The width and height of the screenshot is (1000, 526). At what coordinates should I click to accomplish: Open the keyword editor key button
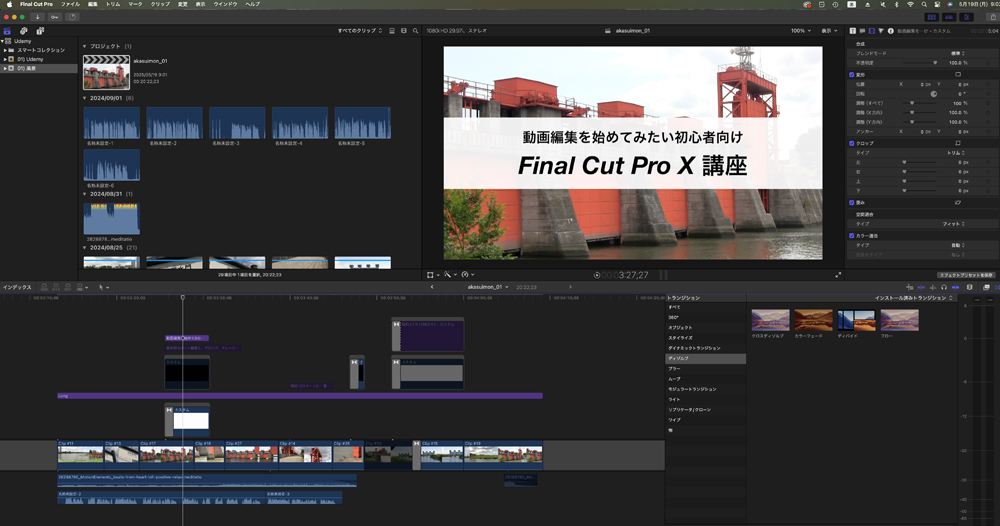coord(55,17)
